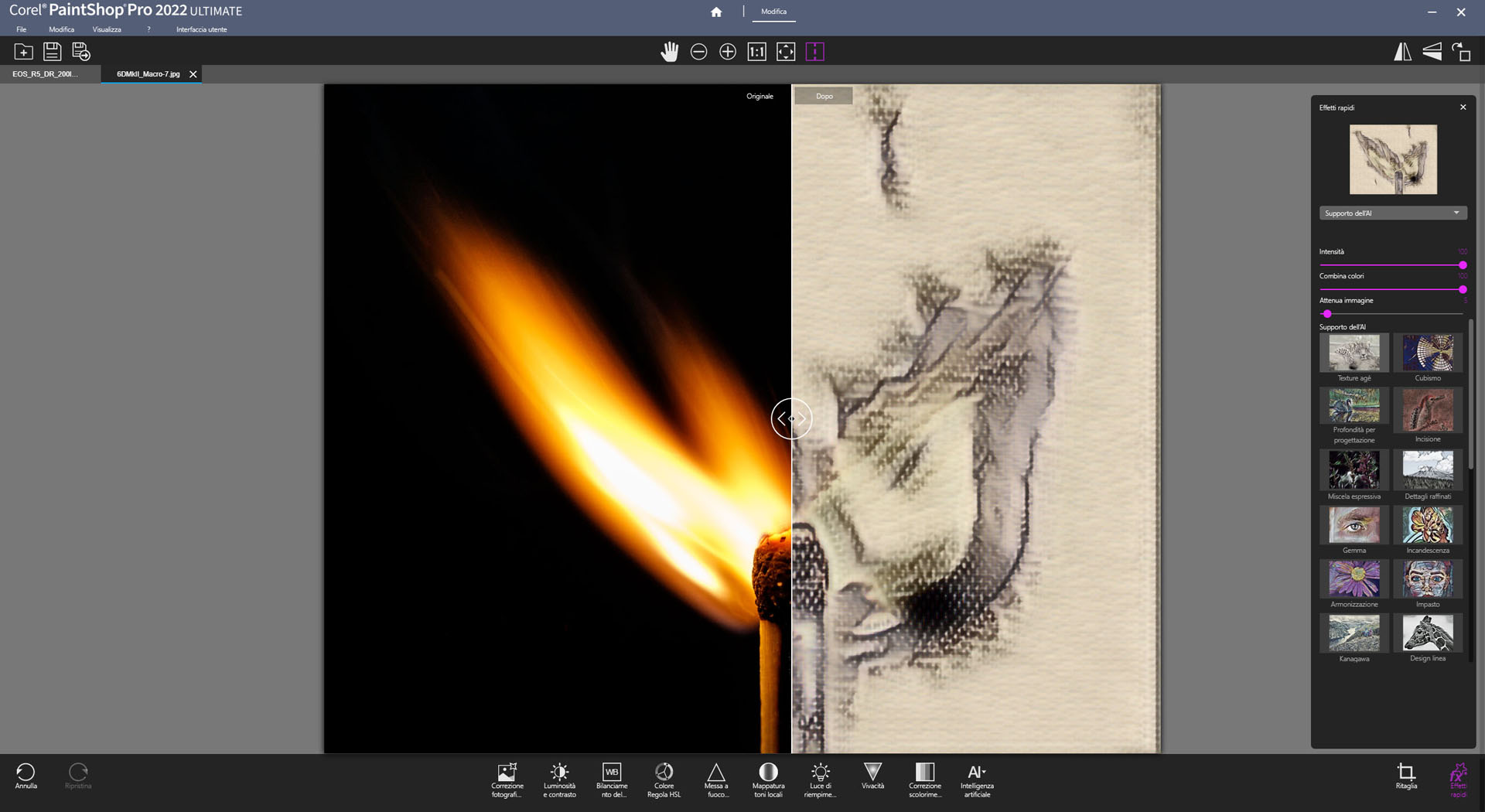Click the fit to window icon
1485x812 pixels.
[785, 52]
